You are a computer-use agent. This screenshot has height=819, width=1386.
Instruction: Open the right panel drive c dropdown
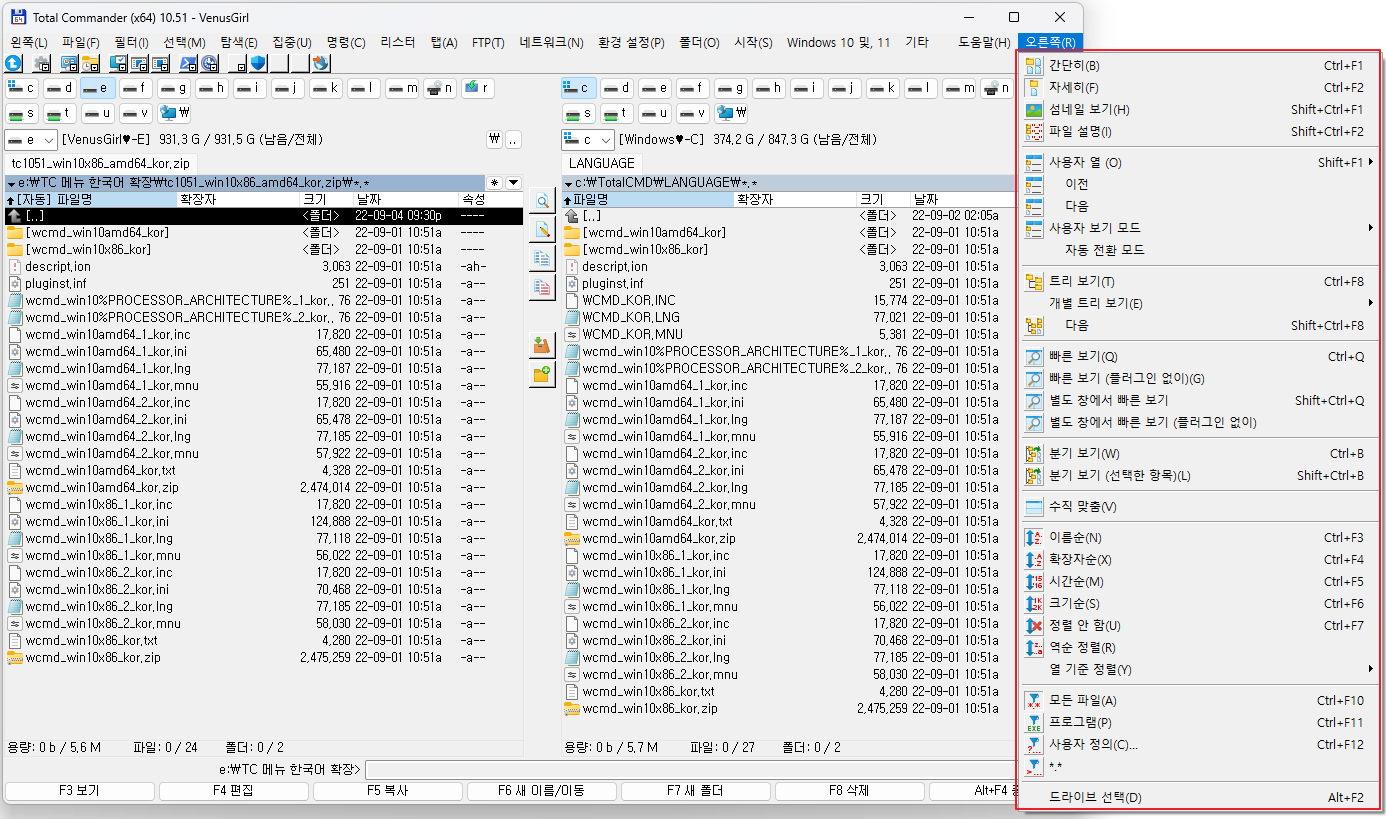(x=587, y=140)
